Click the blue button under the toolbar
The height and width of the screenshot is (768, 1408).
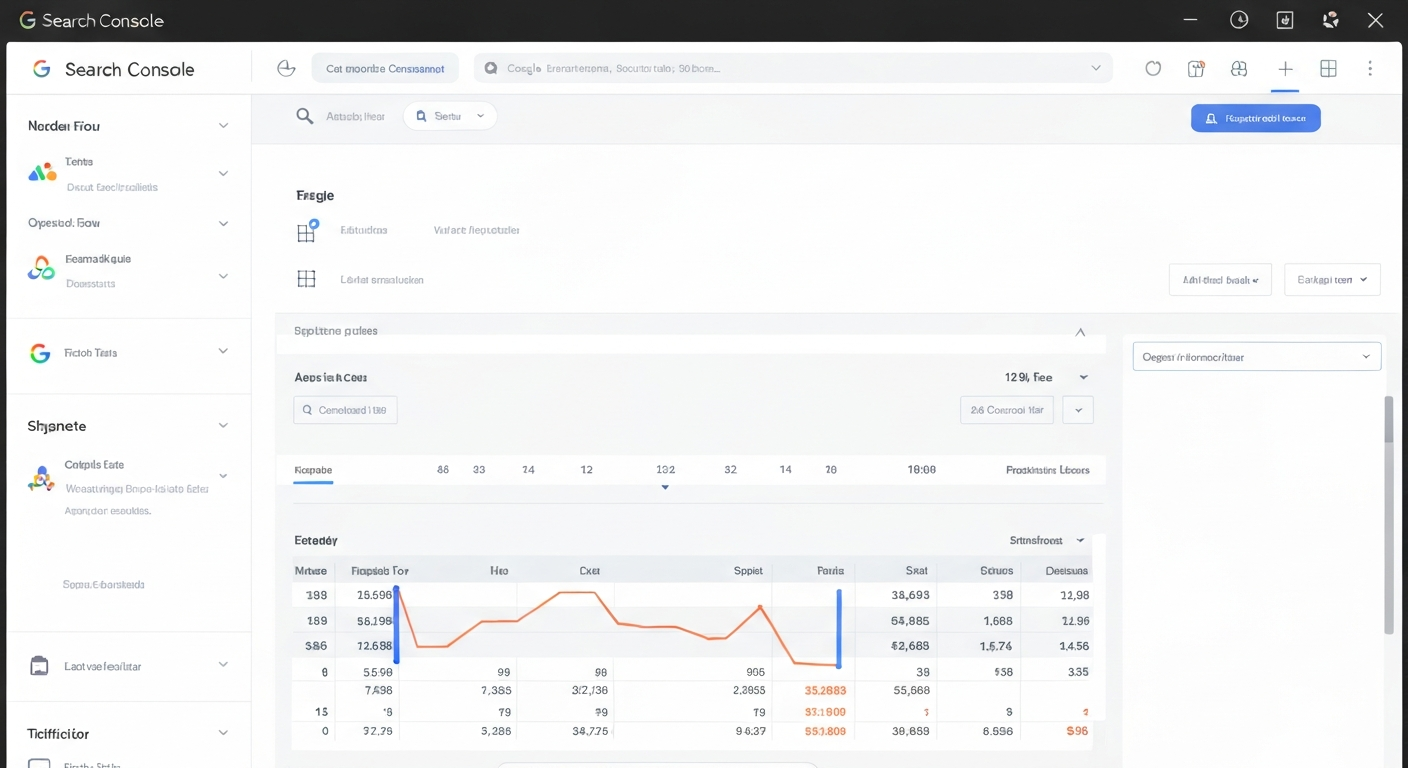[x=1255, y=118]
